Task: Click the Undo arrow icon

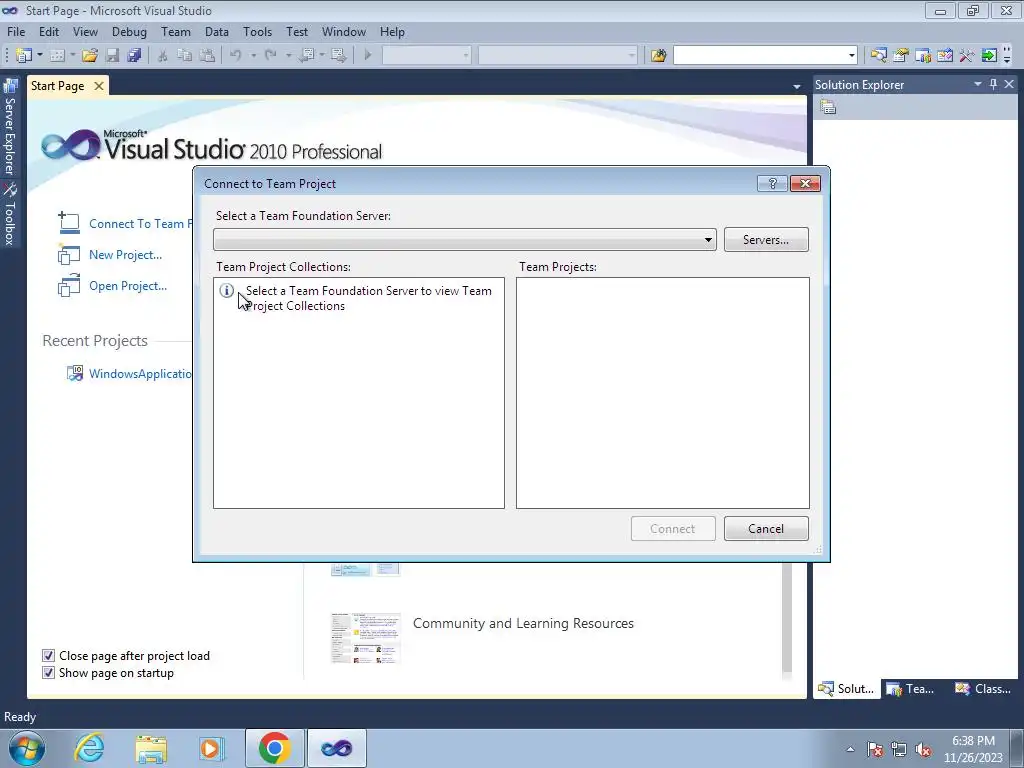Action: point(236,56)
